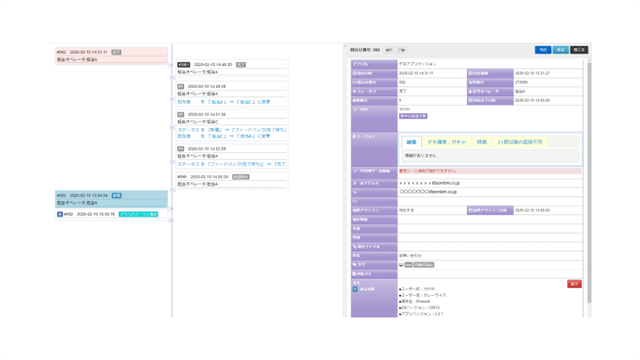Open the dark-badged reply entry at 14:49:20

point(232,68)
